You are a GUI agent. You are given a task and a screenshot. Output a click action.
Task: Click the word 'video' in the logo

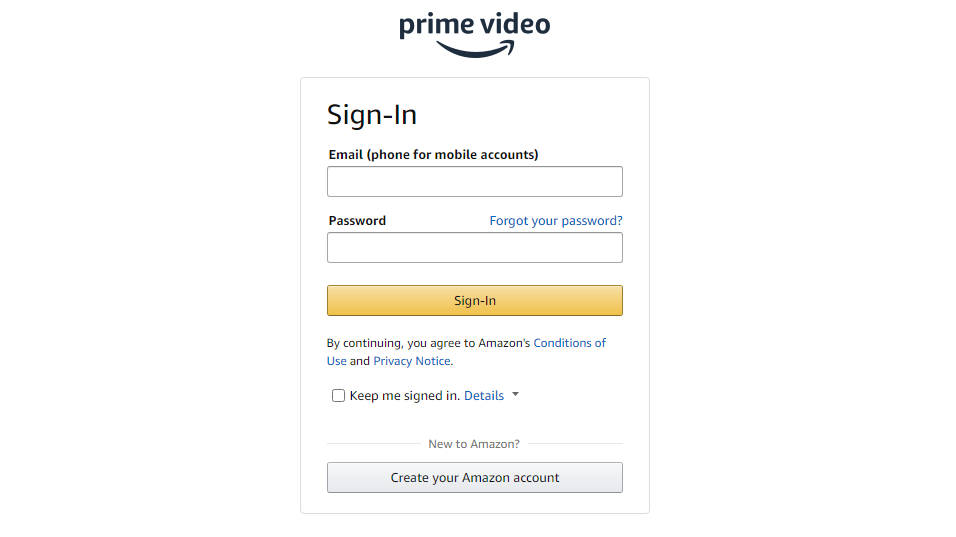click(512, 23)
